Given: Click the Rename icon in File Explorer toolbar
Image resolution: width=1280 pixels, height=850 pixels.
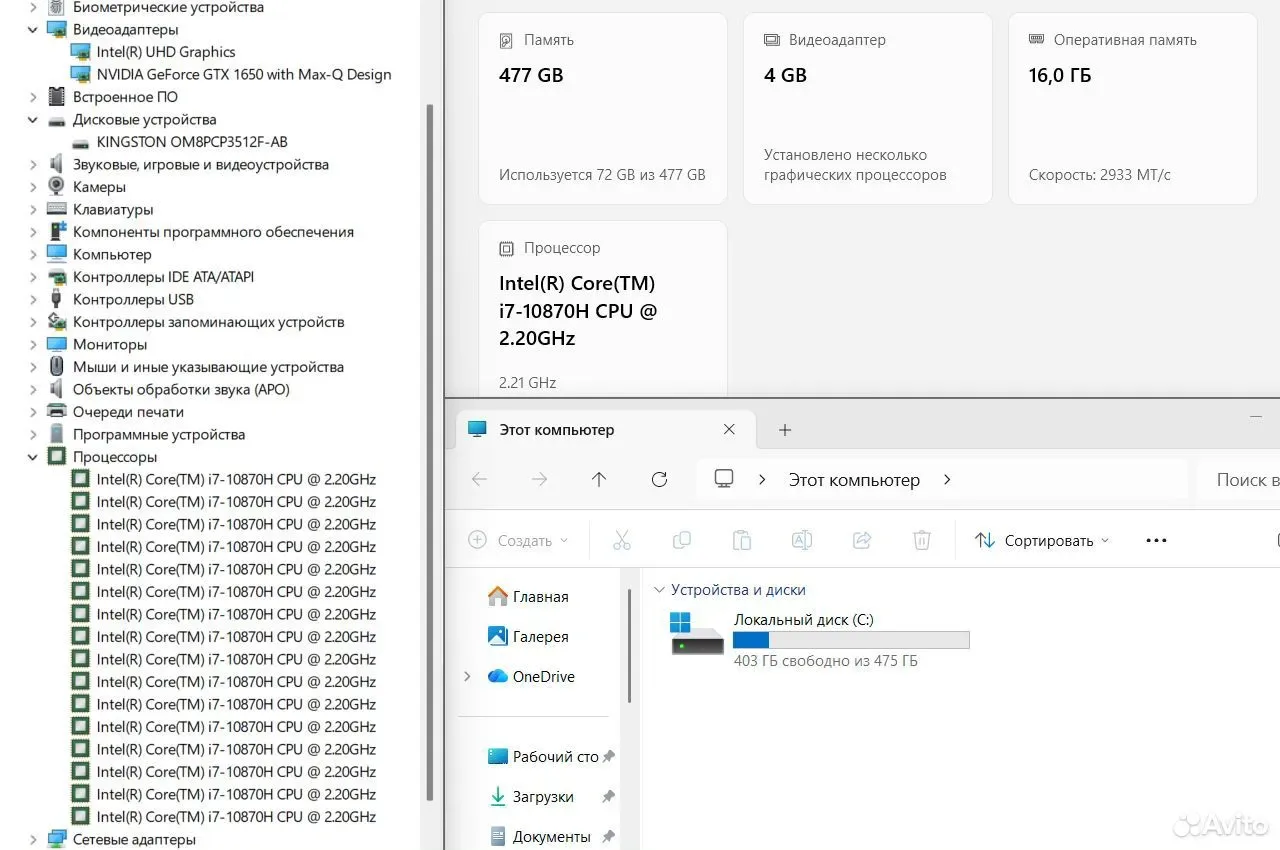Looking at the screenshot, I should coord(802,540).
